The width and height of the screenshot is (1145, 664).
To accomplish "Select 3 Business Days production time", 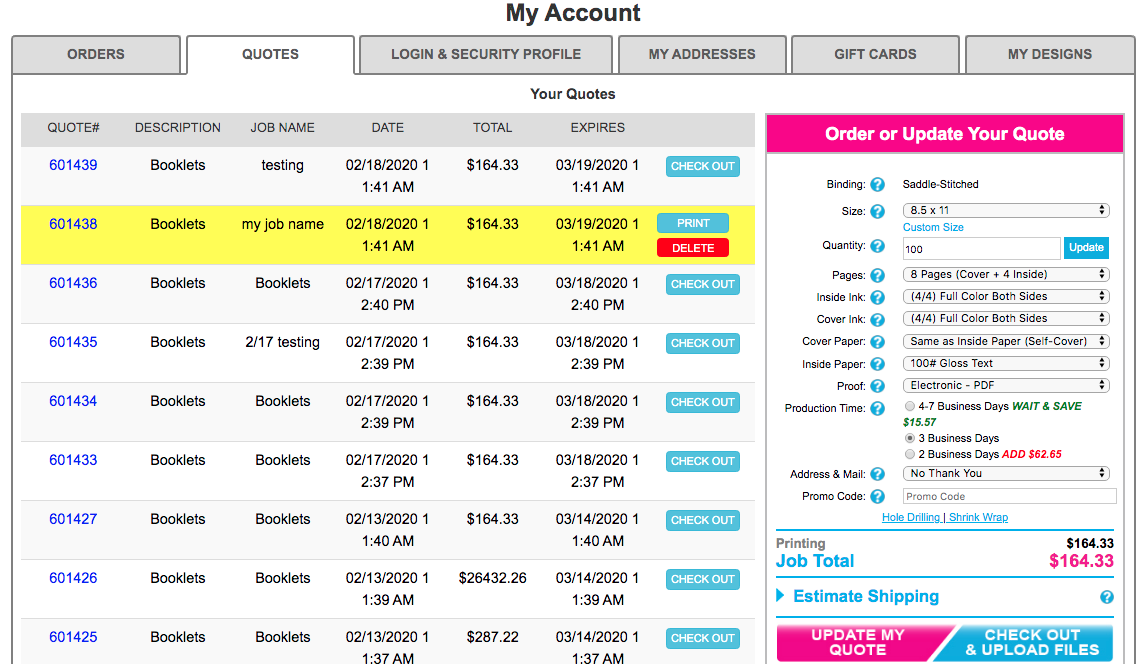I will [909, 439].
